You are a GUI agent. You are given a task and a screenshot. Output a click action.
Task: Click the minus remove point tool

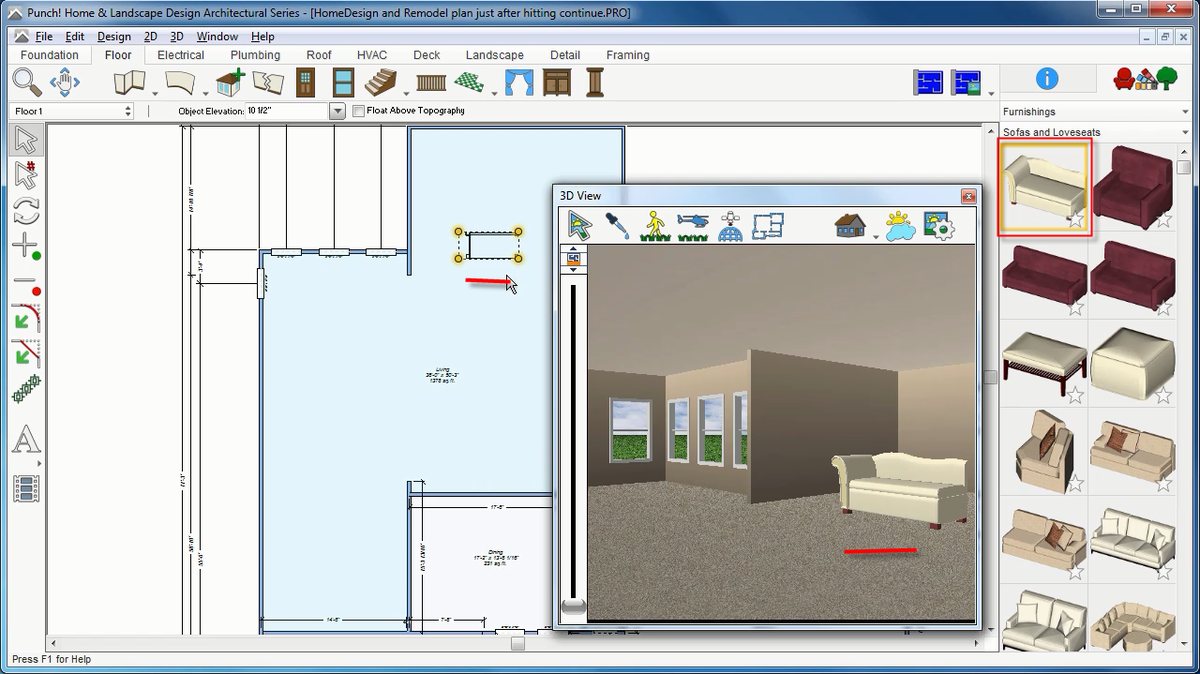(x=26, y=284)
